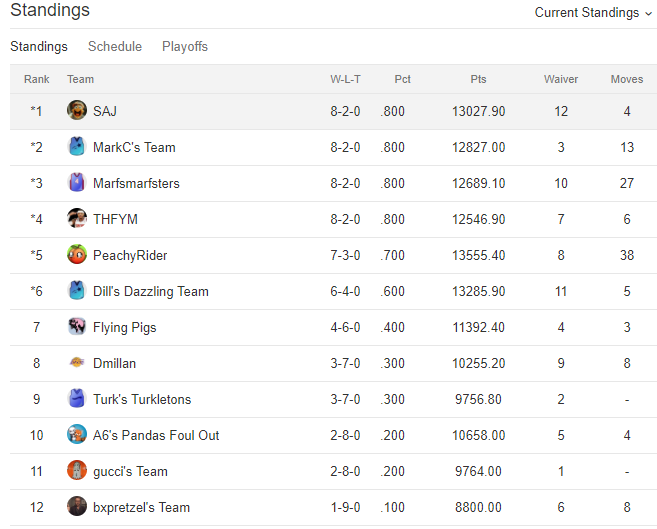Click MarkC's Team jersey icon
The image size is (657, 529).
tap(77, 146)
